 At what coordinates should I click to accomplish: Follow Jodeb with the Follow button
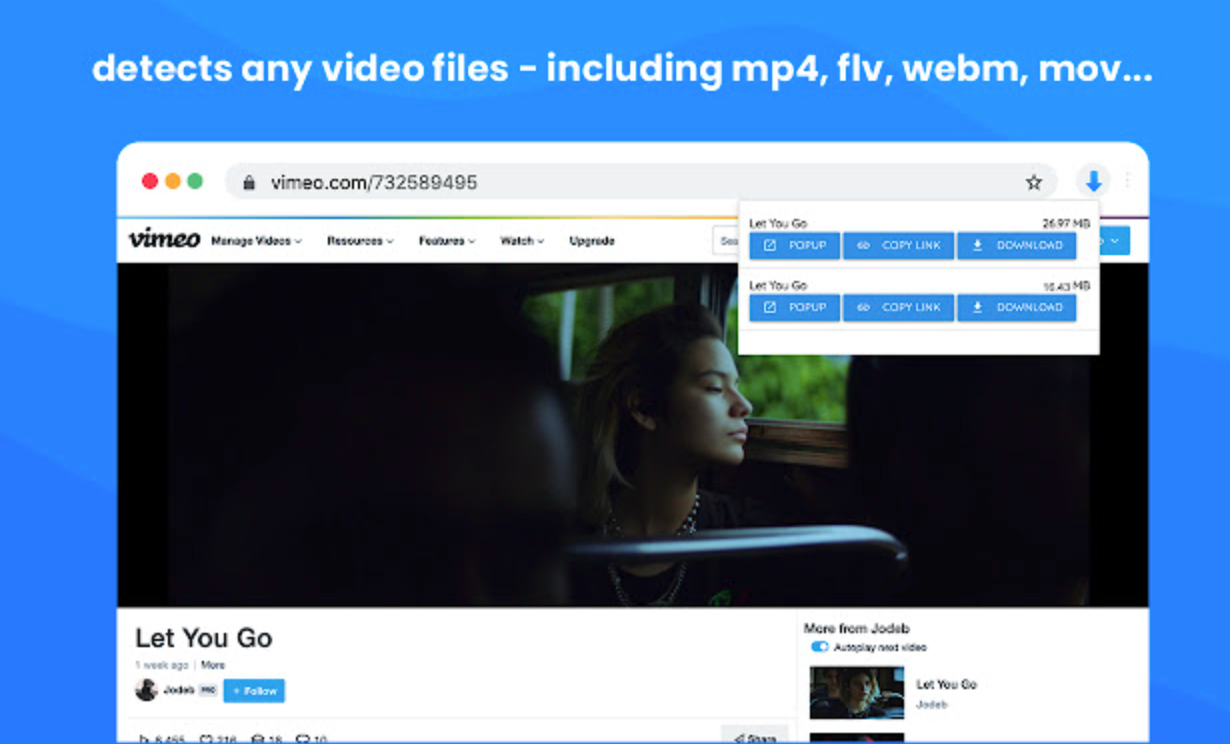coord(254,691)
